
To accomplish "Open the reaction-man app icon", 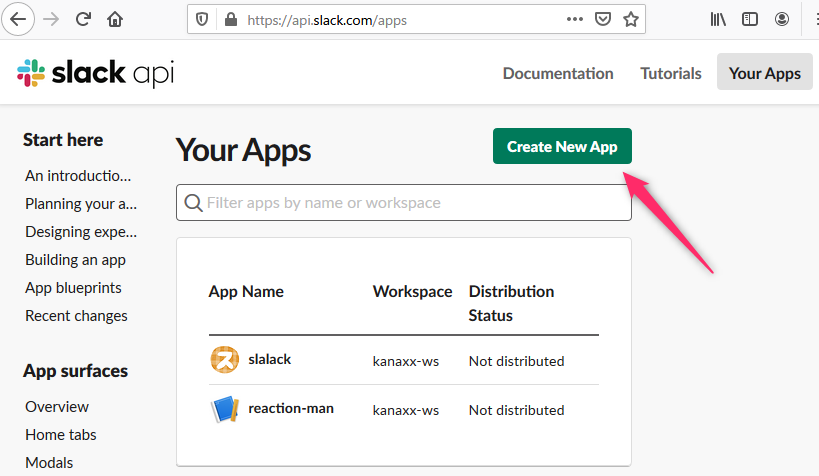I will click(225, 409).
